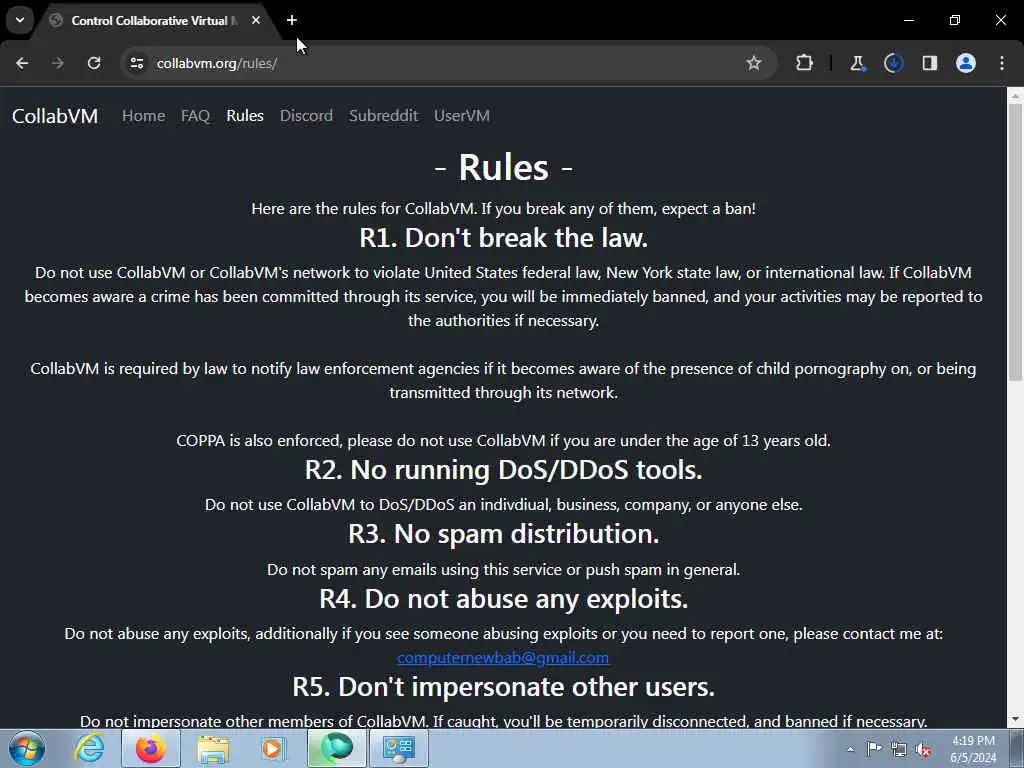The width and height of the screenshot is (1024, 768).
Task: Click the 'R2. No running DoS/DDoS tools.' heading
Action: tap(504, 470)
